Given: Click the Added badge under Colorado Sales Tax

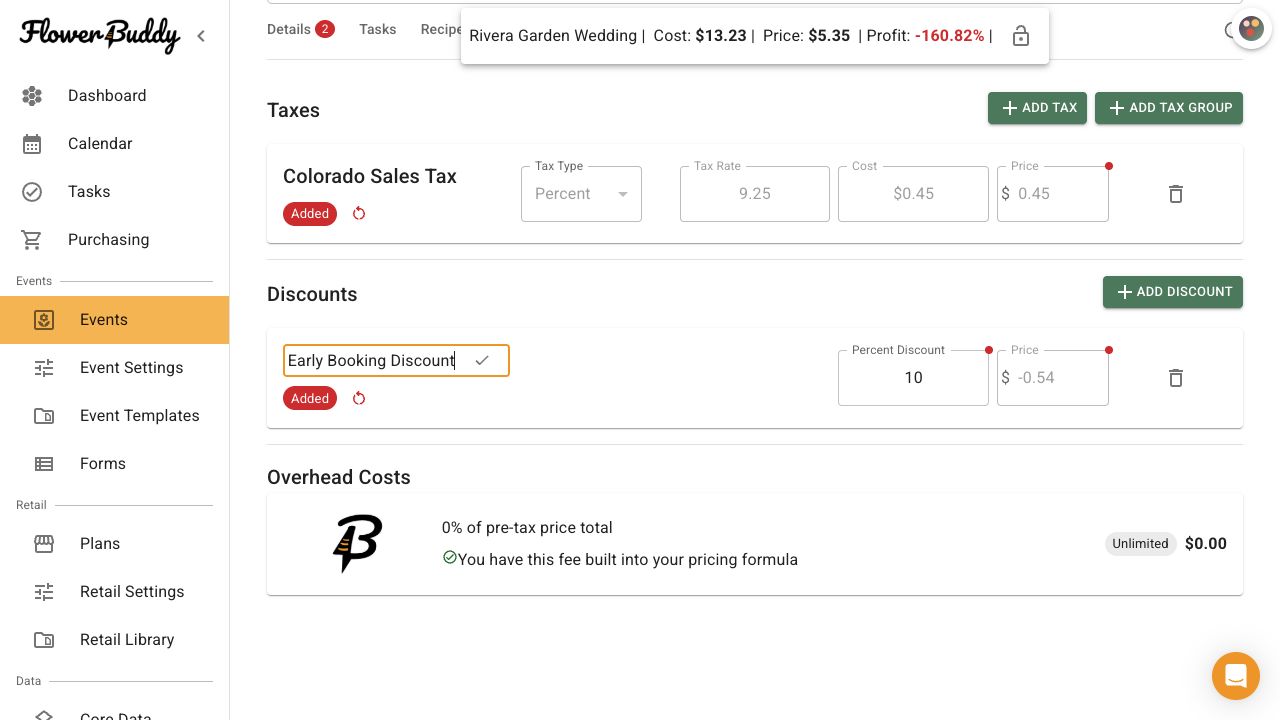Looking at the screenshot, I should pos(310,214).
